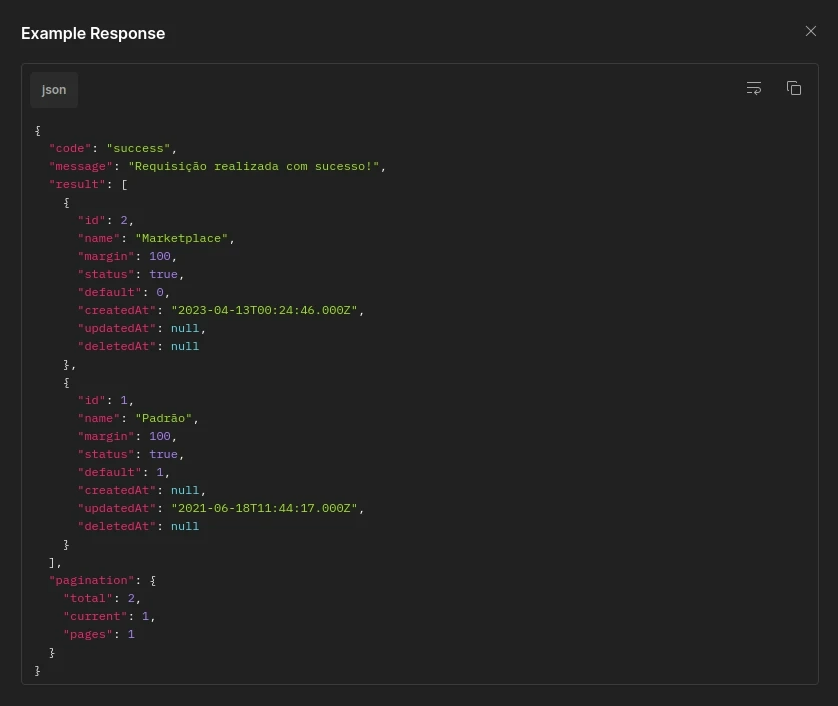Click the "code" key text

click(x=70, y=148)
